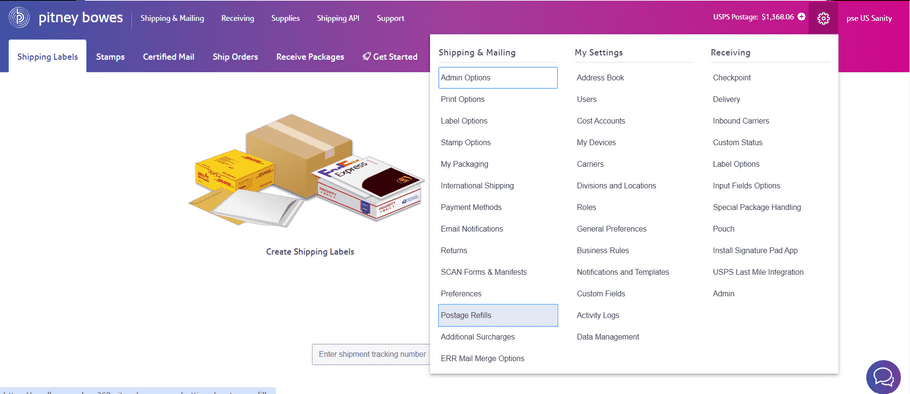Switch to the Receive Packages tab

pyautogui.click(x=310, y=57)
